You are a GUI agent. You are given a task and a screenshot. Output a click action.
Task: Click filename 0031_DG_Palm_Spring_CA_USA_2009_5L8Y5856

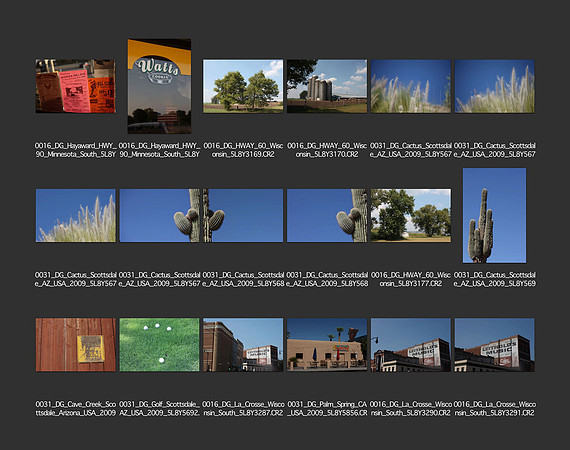(x=327, y=409)
